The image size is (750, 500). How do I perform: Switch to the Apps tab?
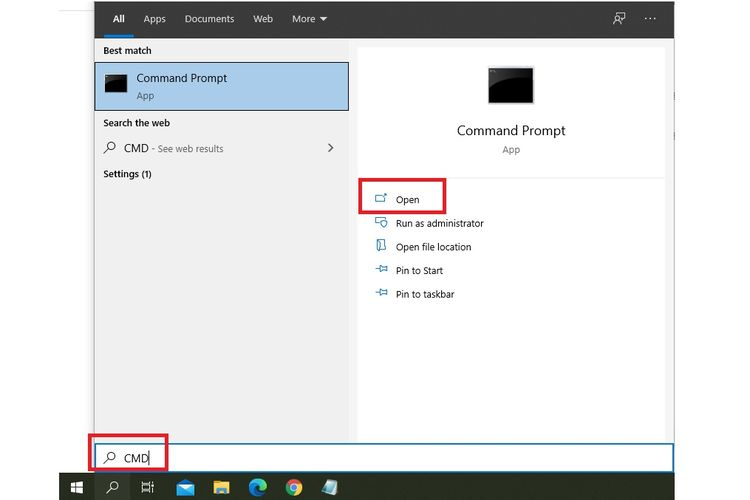[154, 19]
